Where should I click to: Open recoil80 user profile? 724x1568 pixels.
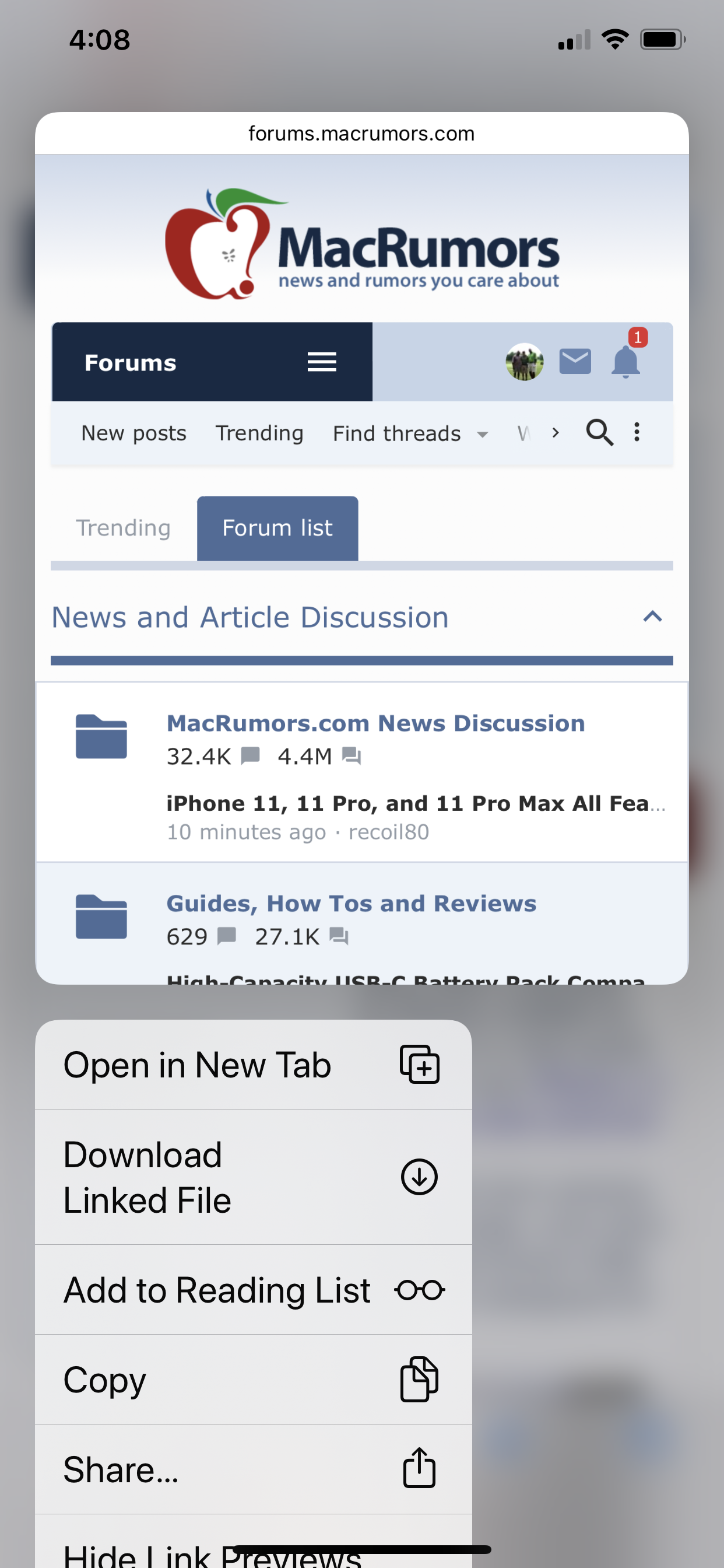pyautogui.click(x=389, y=832)
